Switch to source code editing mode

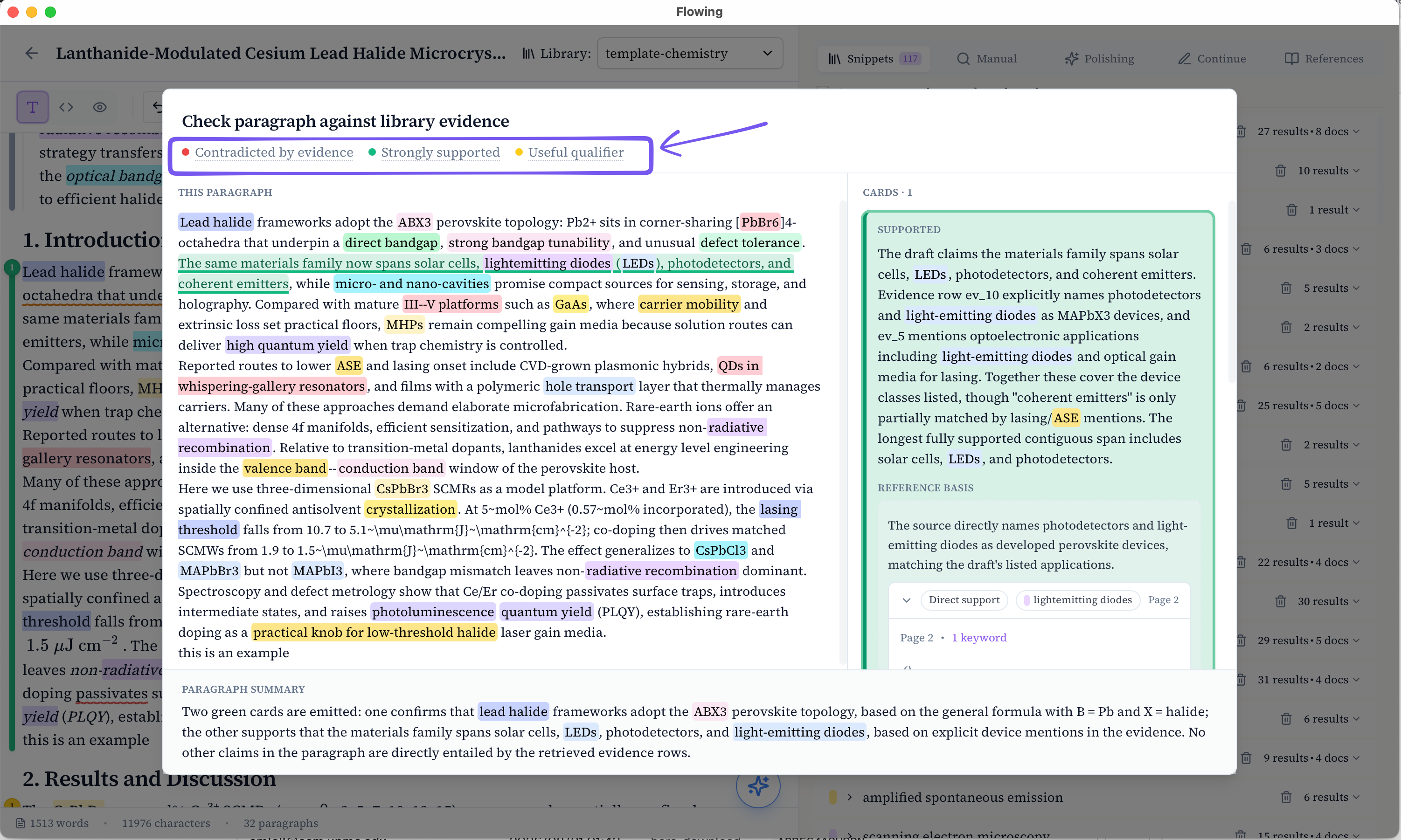click(66, 107)
